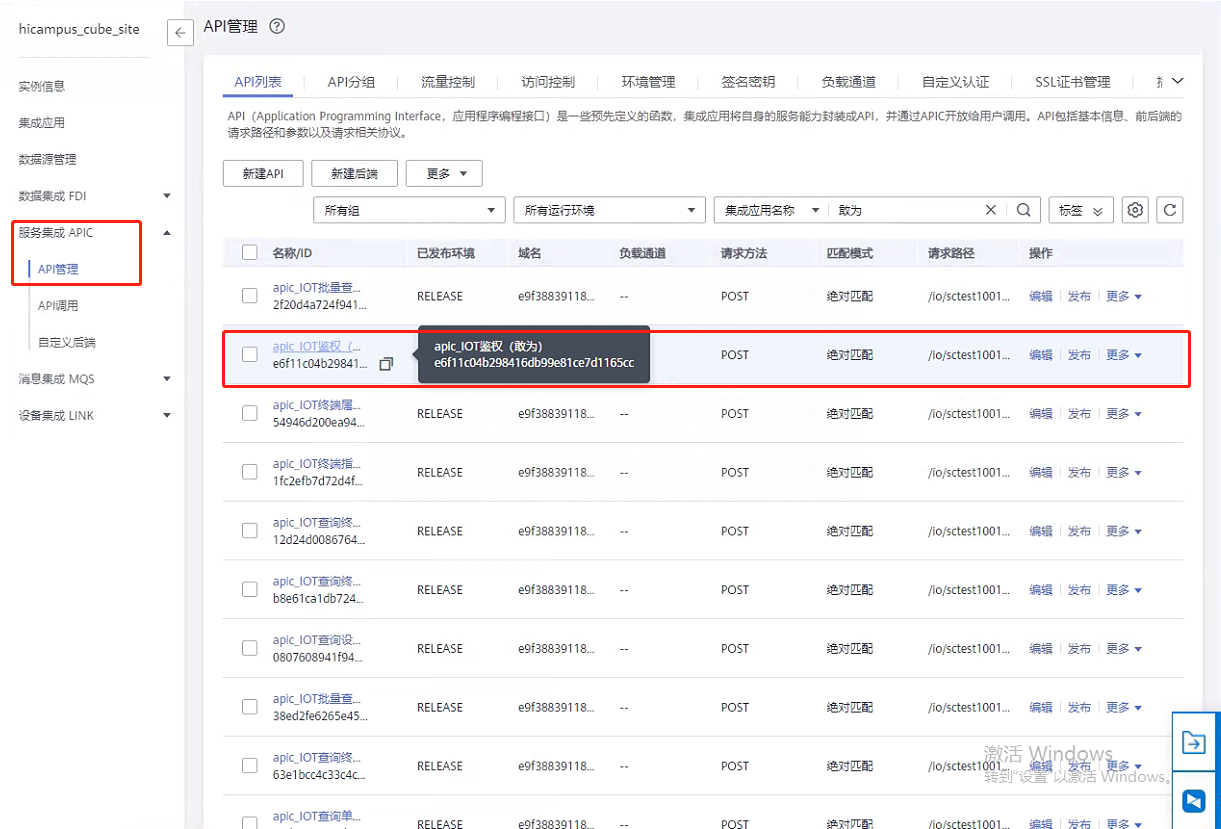Open the table settings gear icon
The height and width of the screenshot is (829, 1221).
tap(1135, 210)
